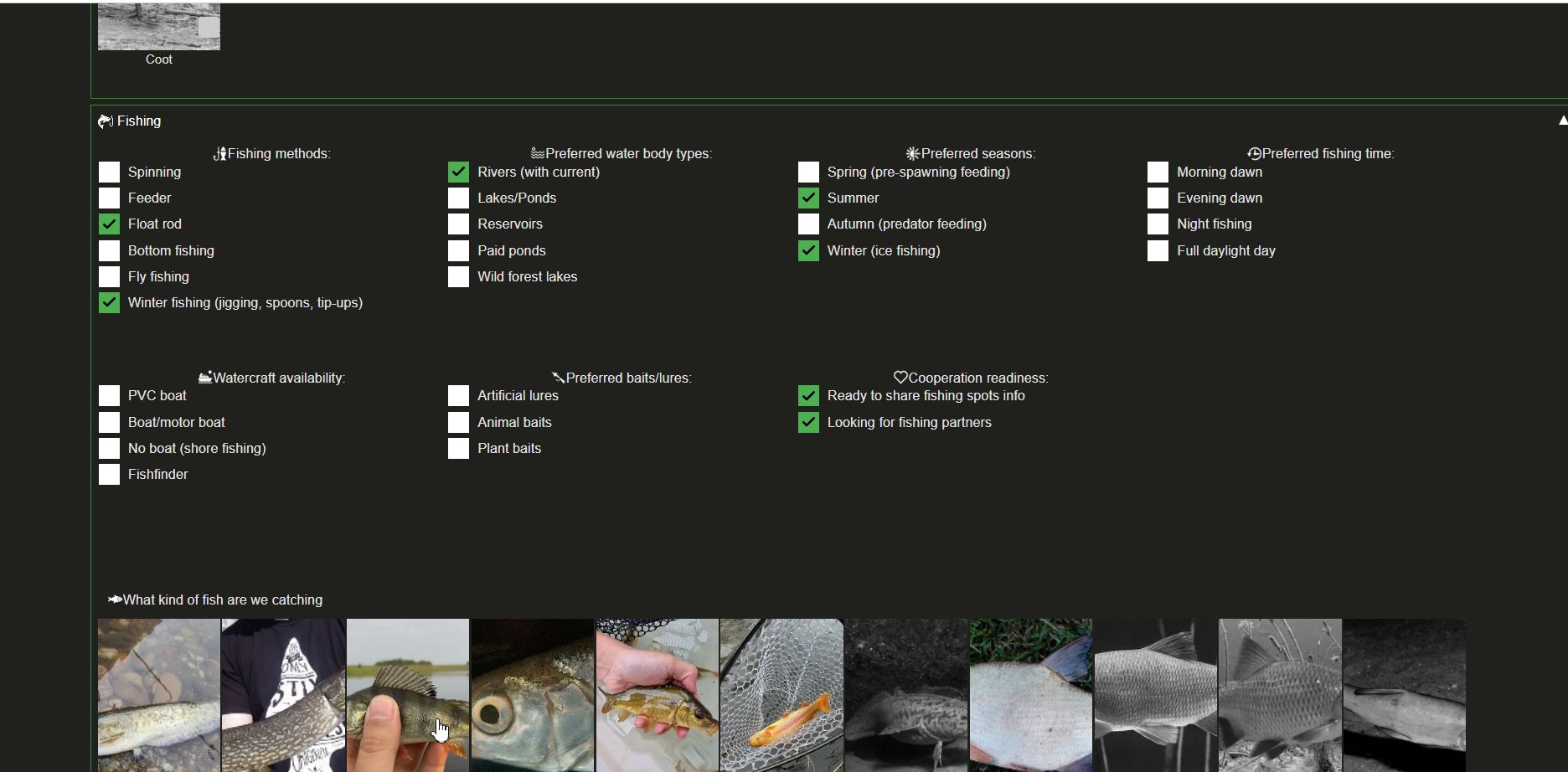Collapse the Fishing section with the arrow
This screenshot has width=1568, height=772.
pyautogui.click(x=1562, y=121)
